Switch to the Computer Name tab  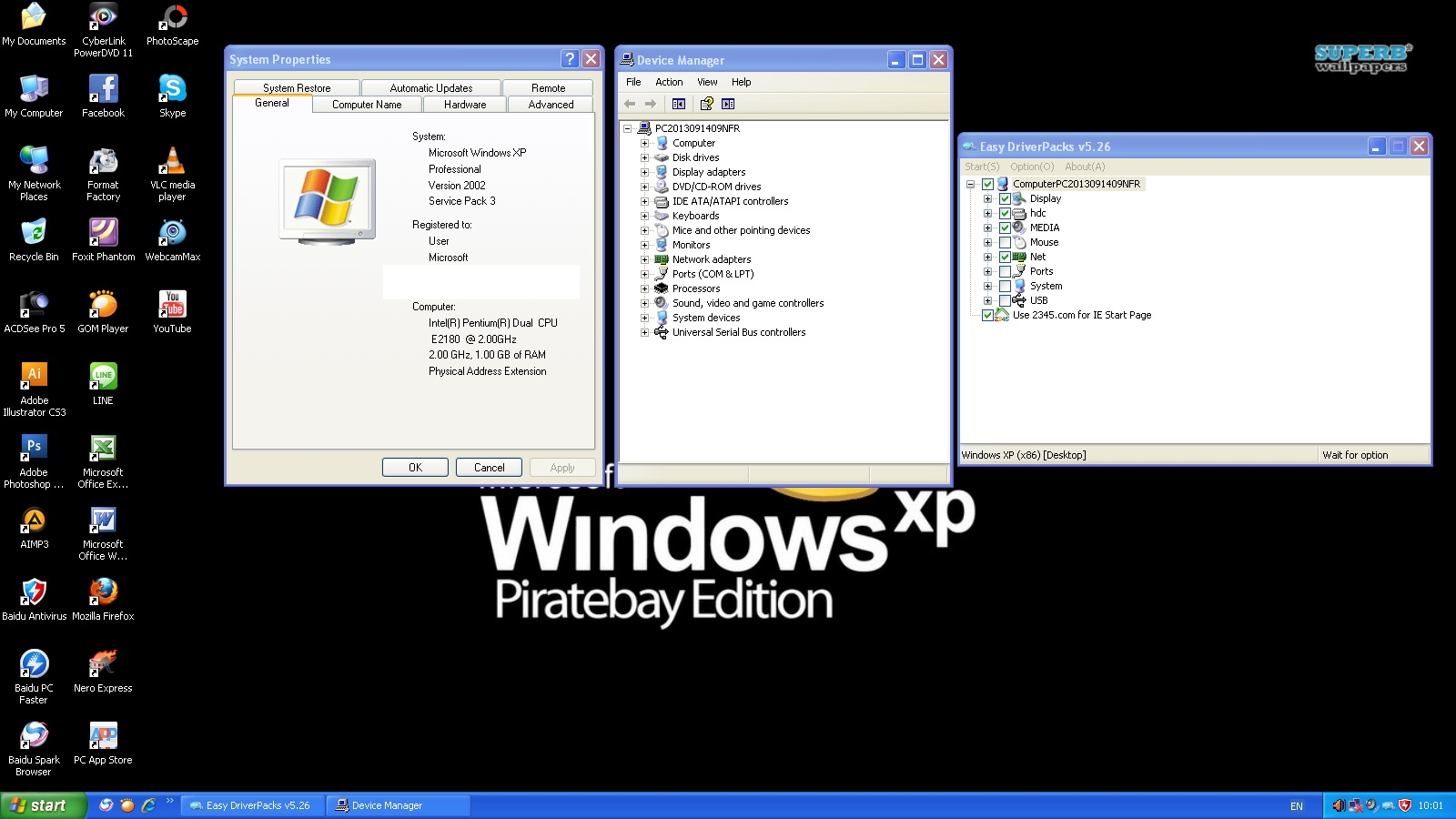pos(367,105)
